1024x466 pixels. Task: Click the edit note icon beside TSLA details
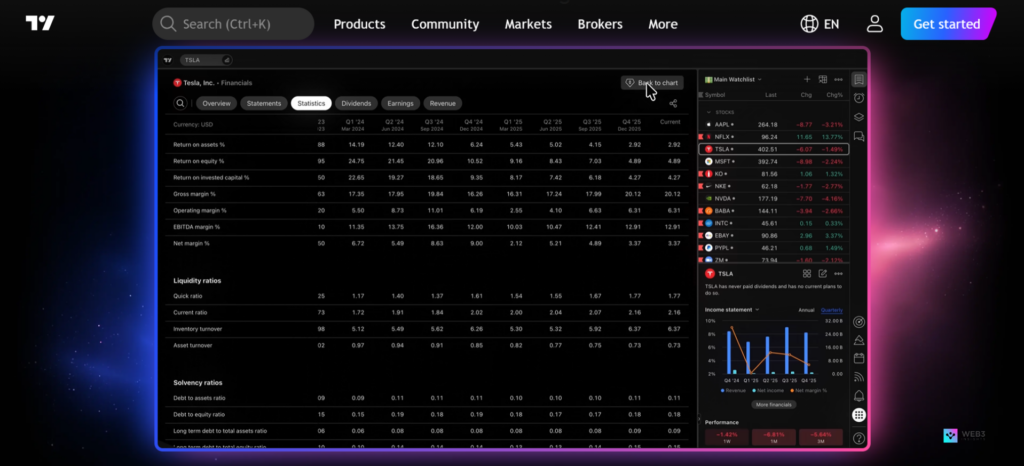pos(823,273)
